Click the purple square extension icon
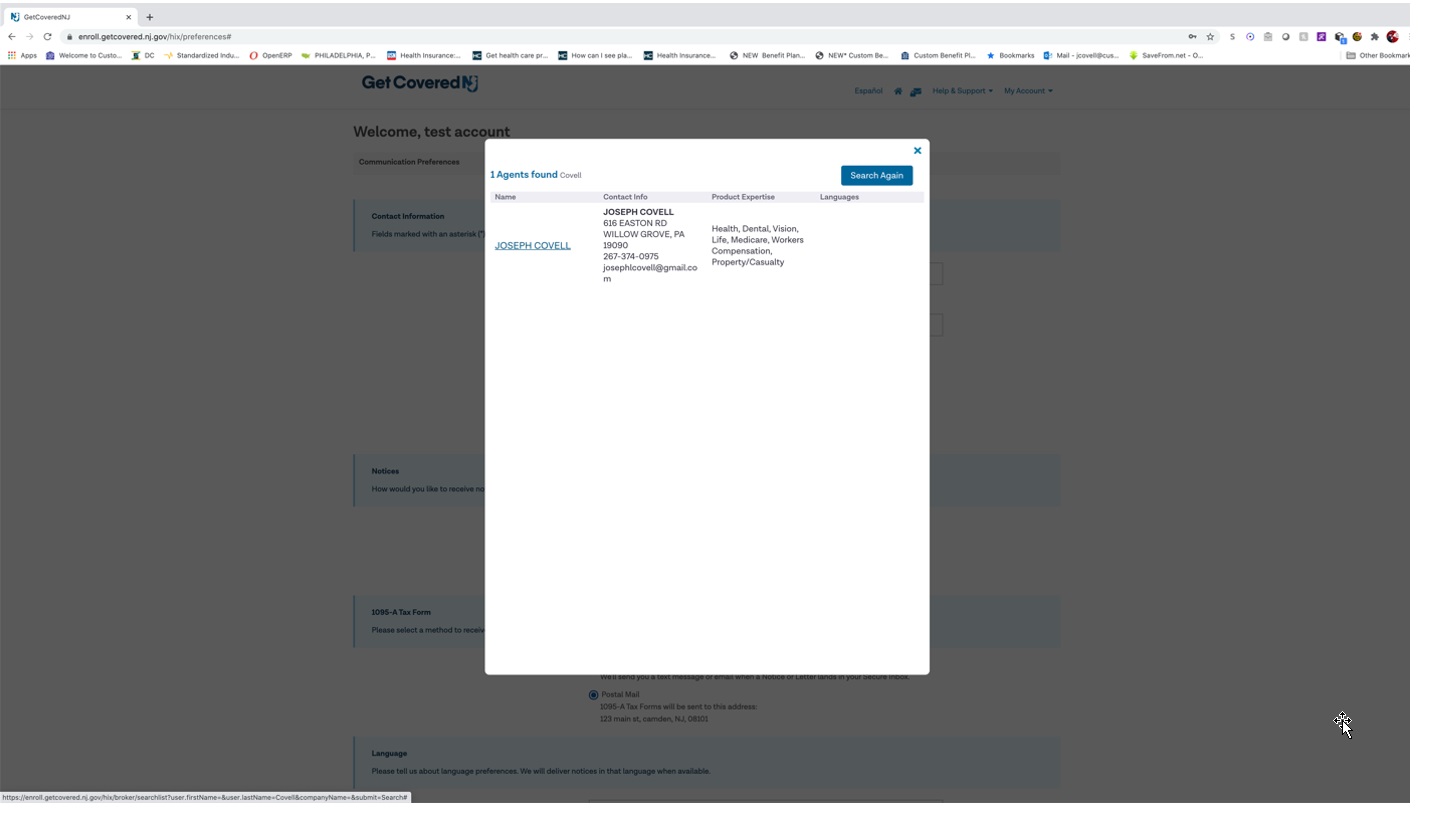 click(x=1321, y=37)
